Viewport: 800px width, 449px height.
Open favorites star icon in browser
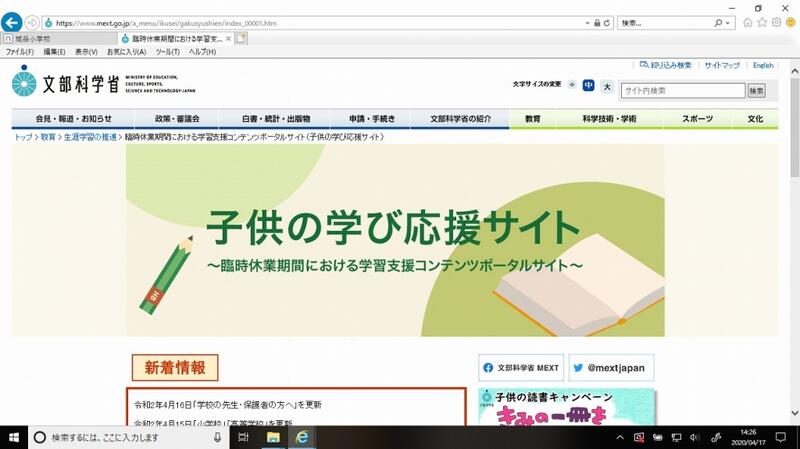click(x=762, y=22)
